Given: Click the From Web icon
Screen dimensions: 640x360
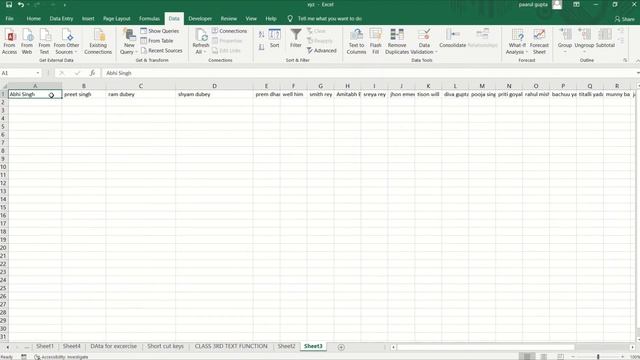Looking at the screenshot, I should coord(27,41).
